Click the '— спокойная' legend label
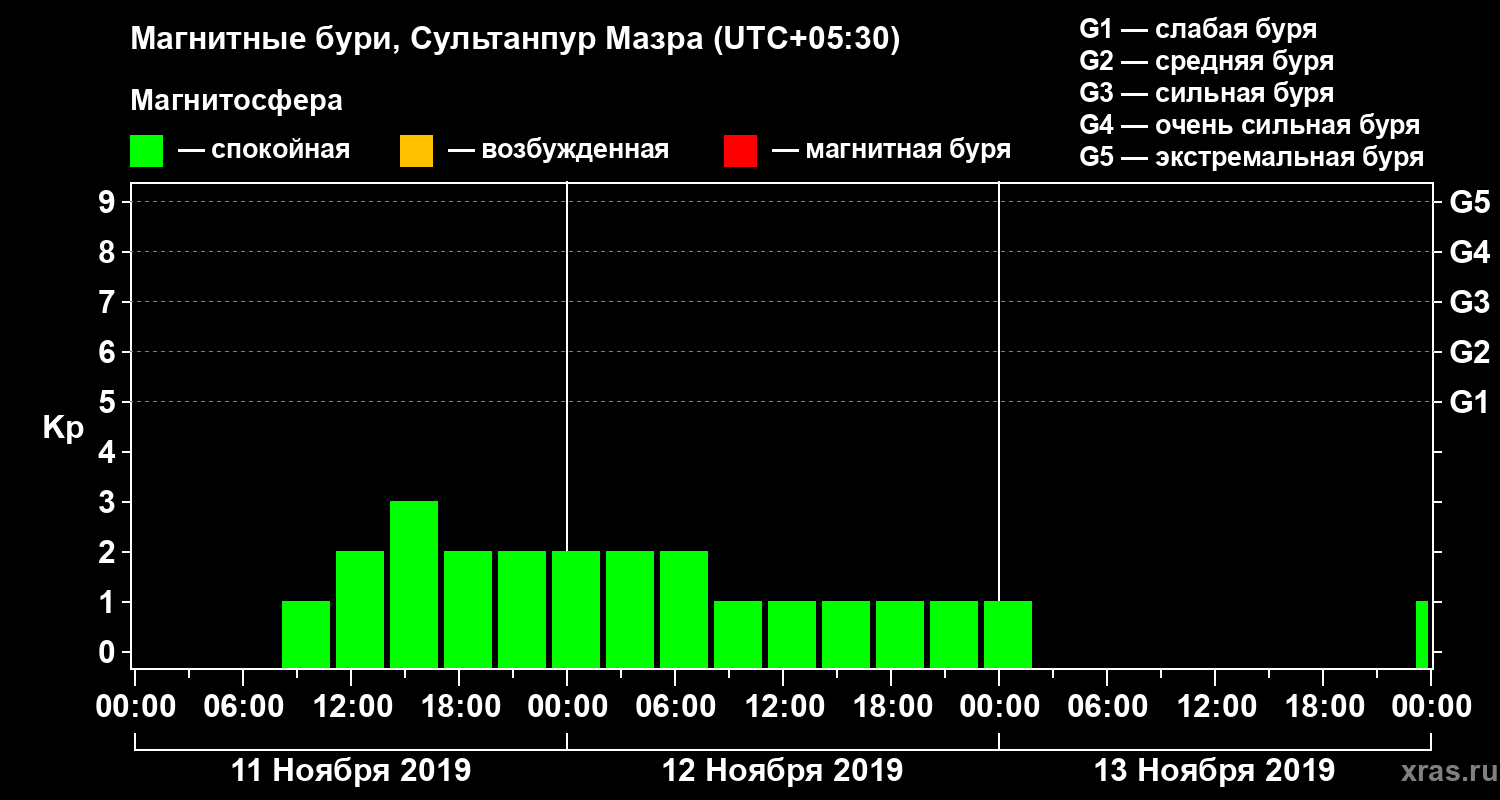Viewport: 1500px width, 800px height. pyautogui.click(x=264, y=151)
